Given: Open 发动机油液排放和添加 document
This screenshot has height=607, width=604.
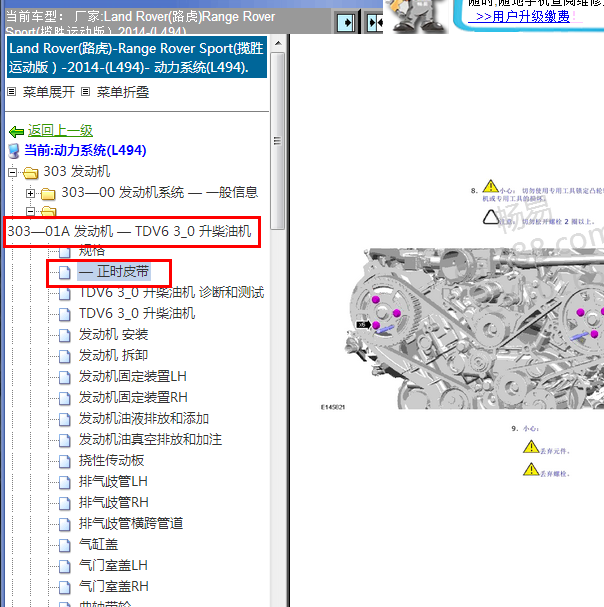Looking at the screenshot, I should [x=144, y=418].
